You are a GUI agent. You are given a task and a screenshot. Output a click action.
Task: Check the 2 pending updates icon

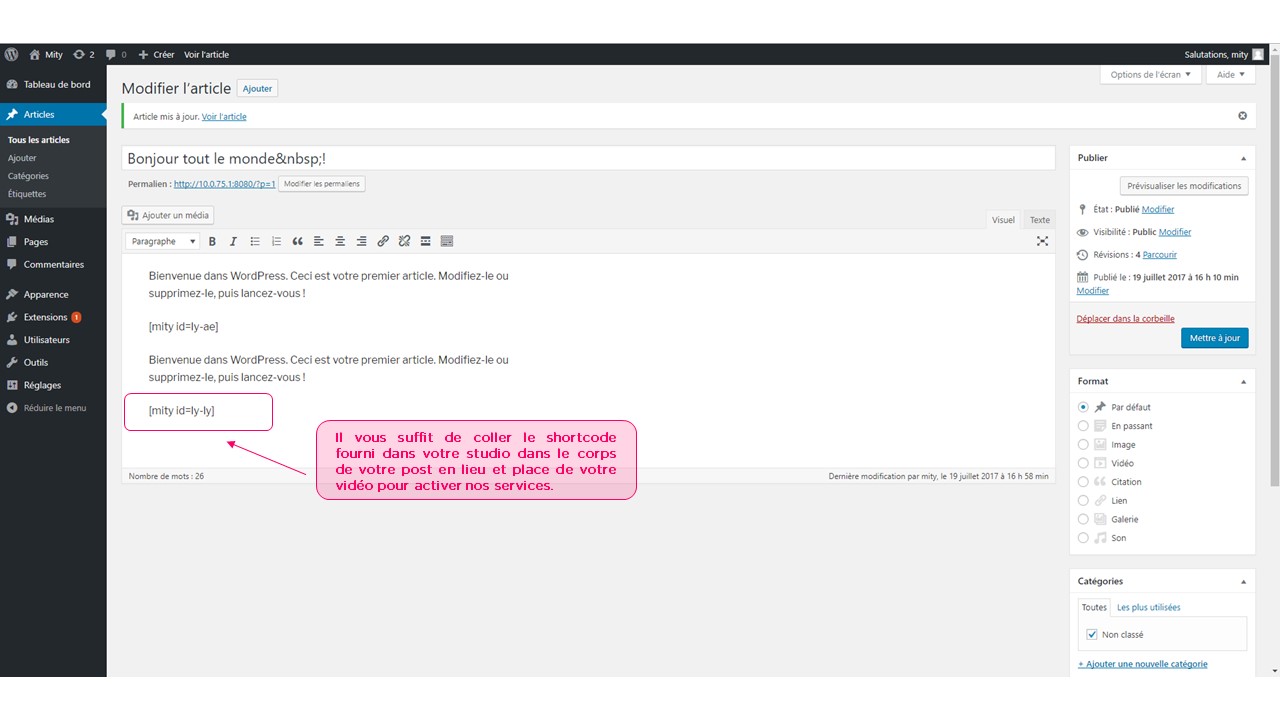[84, 54]
